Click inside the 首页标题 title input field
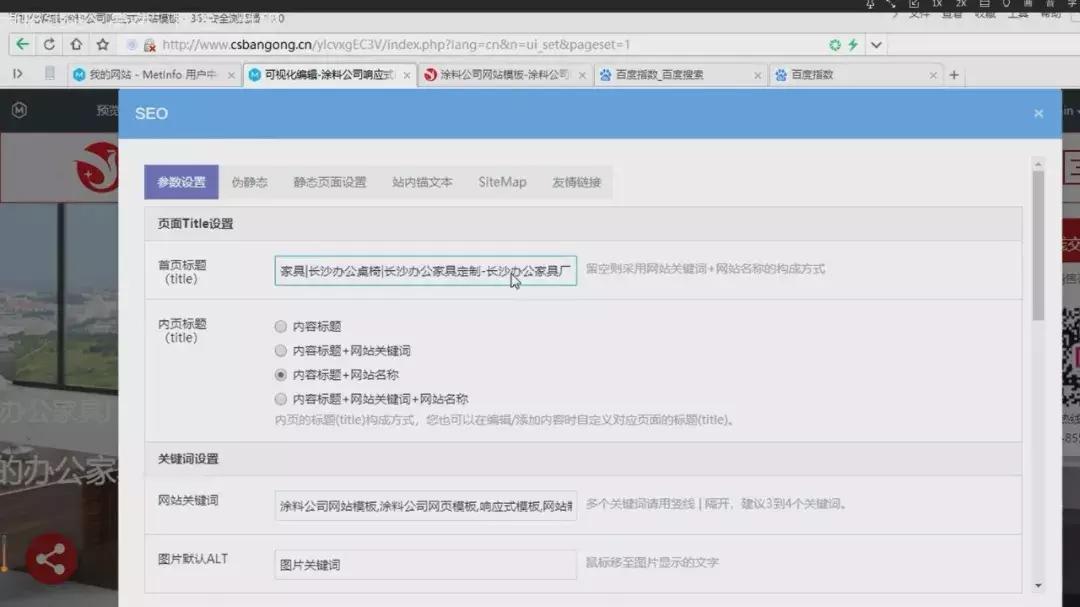Image resolution: width=1080 pixels, height=607 pixels. click(x=425, y=272)
